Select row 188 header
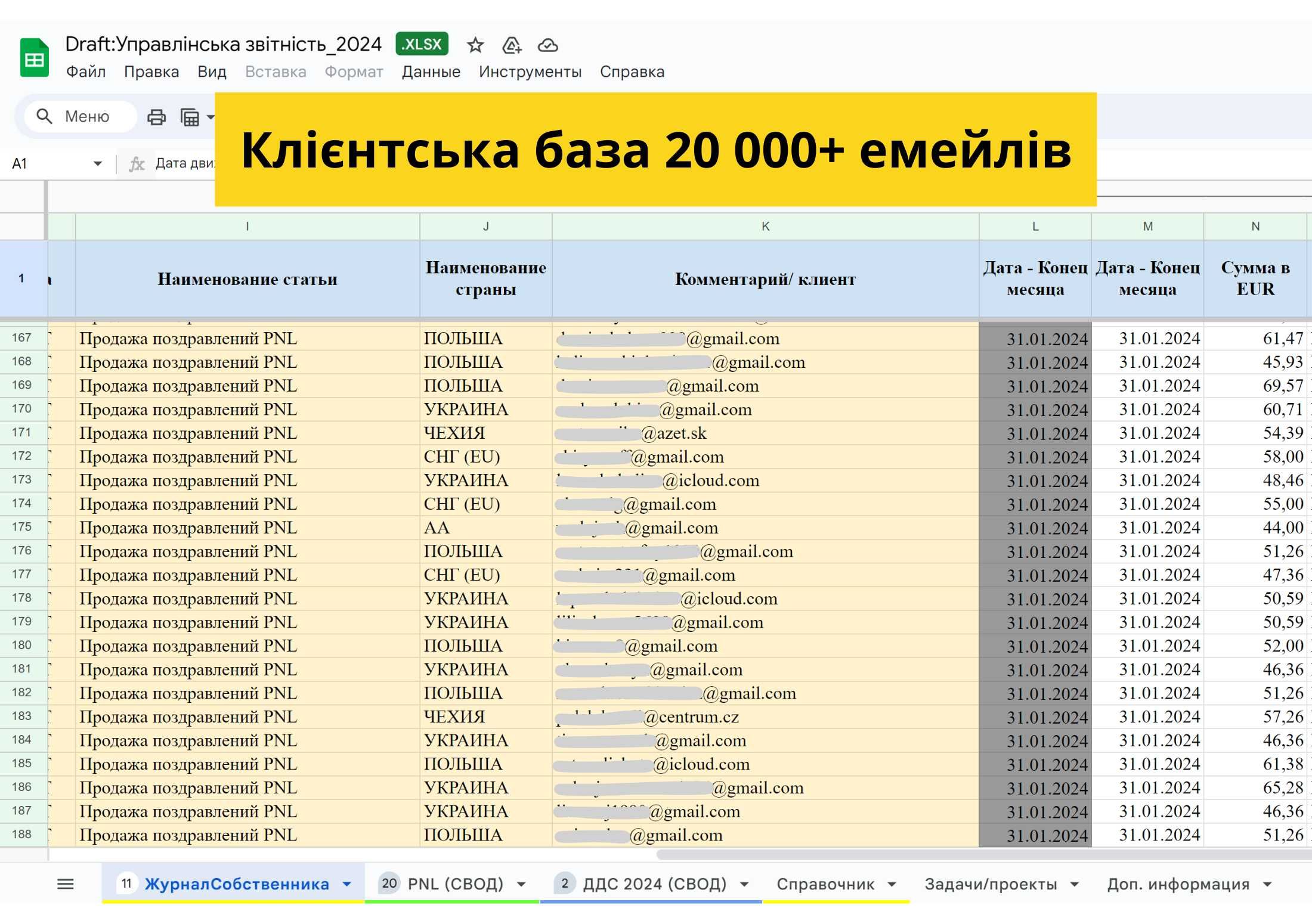Screen dimensions: 1312x924 coord(22,835)
